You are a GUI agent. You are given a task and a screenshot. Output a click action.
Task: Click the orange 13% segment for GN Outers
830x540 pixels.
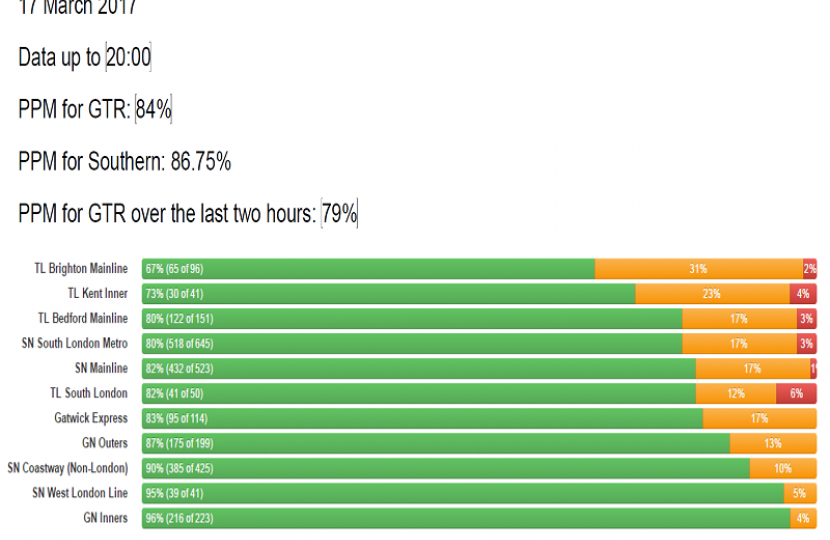click(773, 443)
